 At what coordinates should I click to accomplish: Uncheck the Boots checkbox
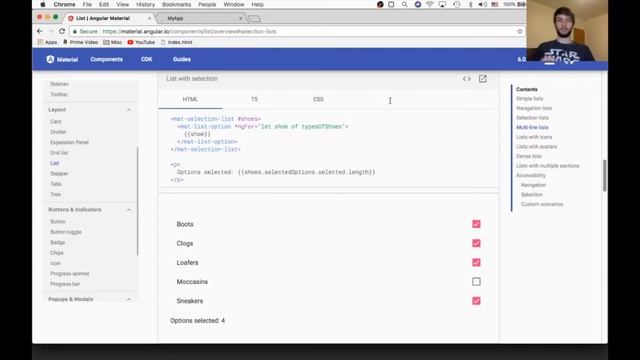476,224
